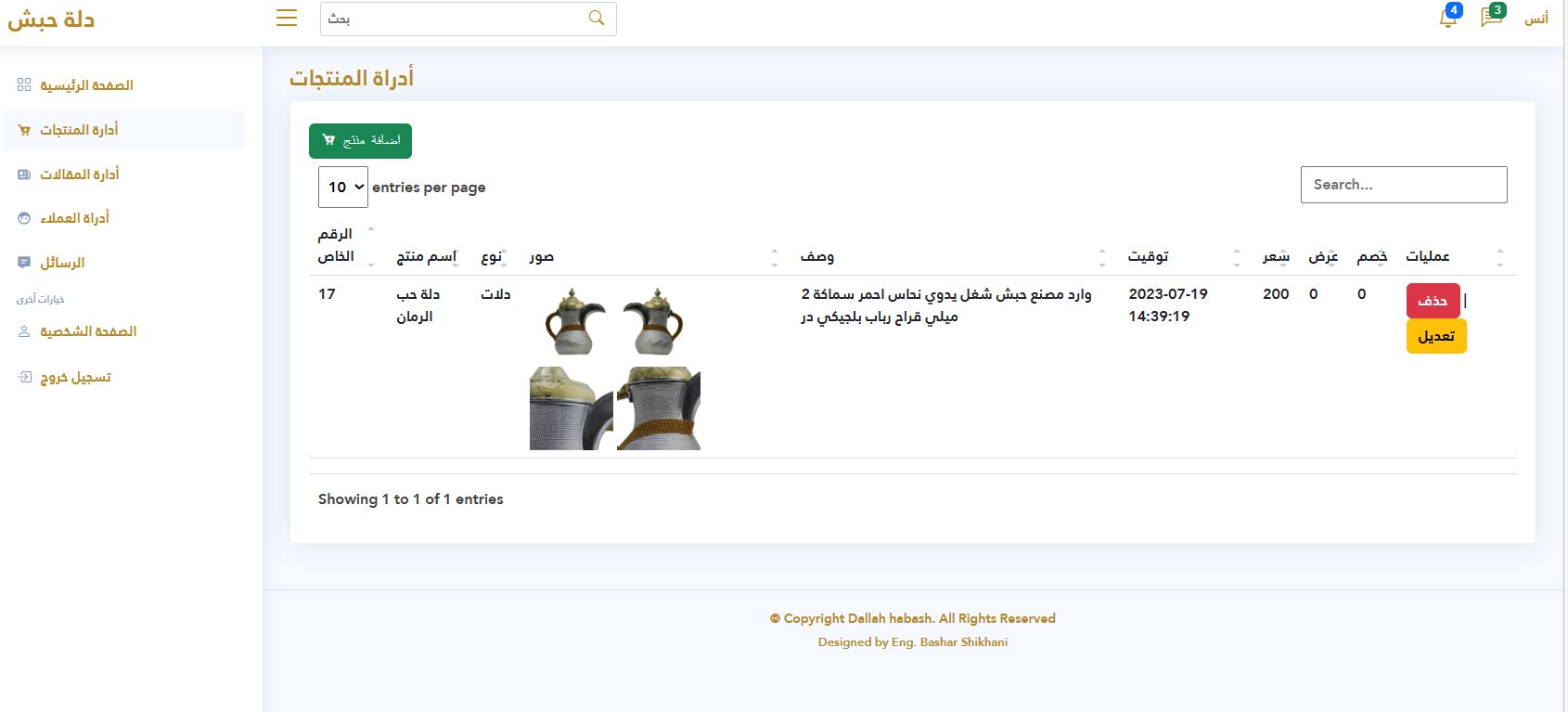Screen dimensions: 1568x712
Task: Click the green اضافة منتج button
Action: 360,140
